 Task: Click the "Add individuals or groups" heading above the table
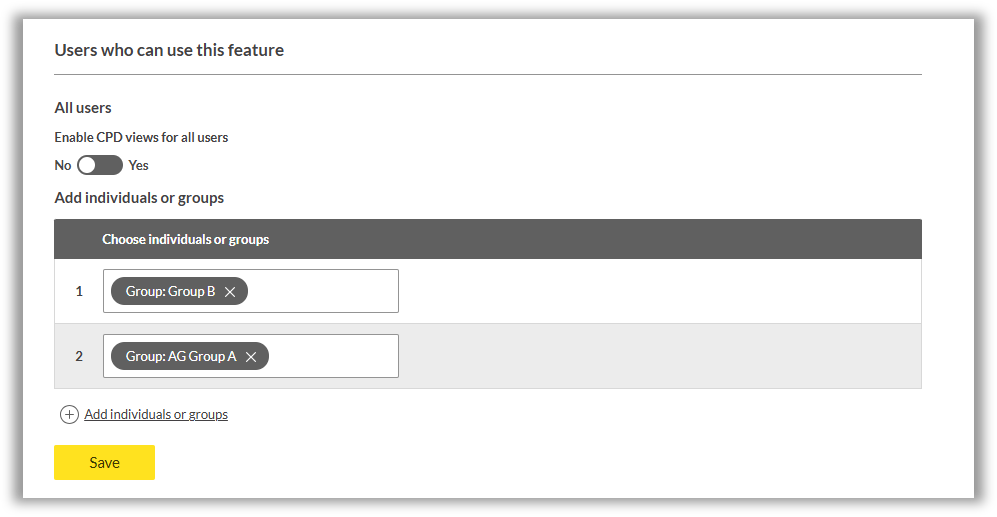point(139,198)
